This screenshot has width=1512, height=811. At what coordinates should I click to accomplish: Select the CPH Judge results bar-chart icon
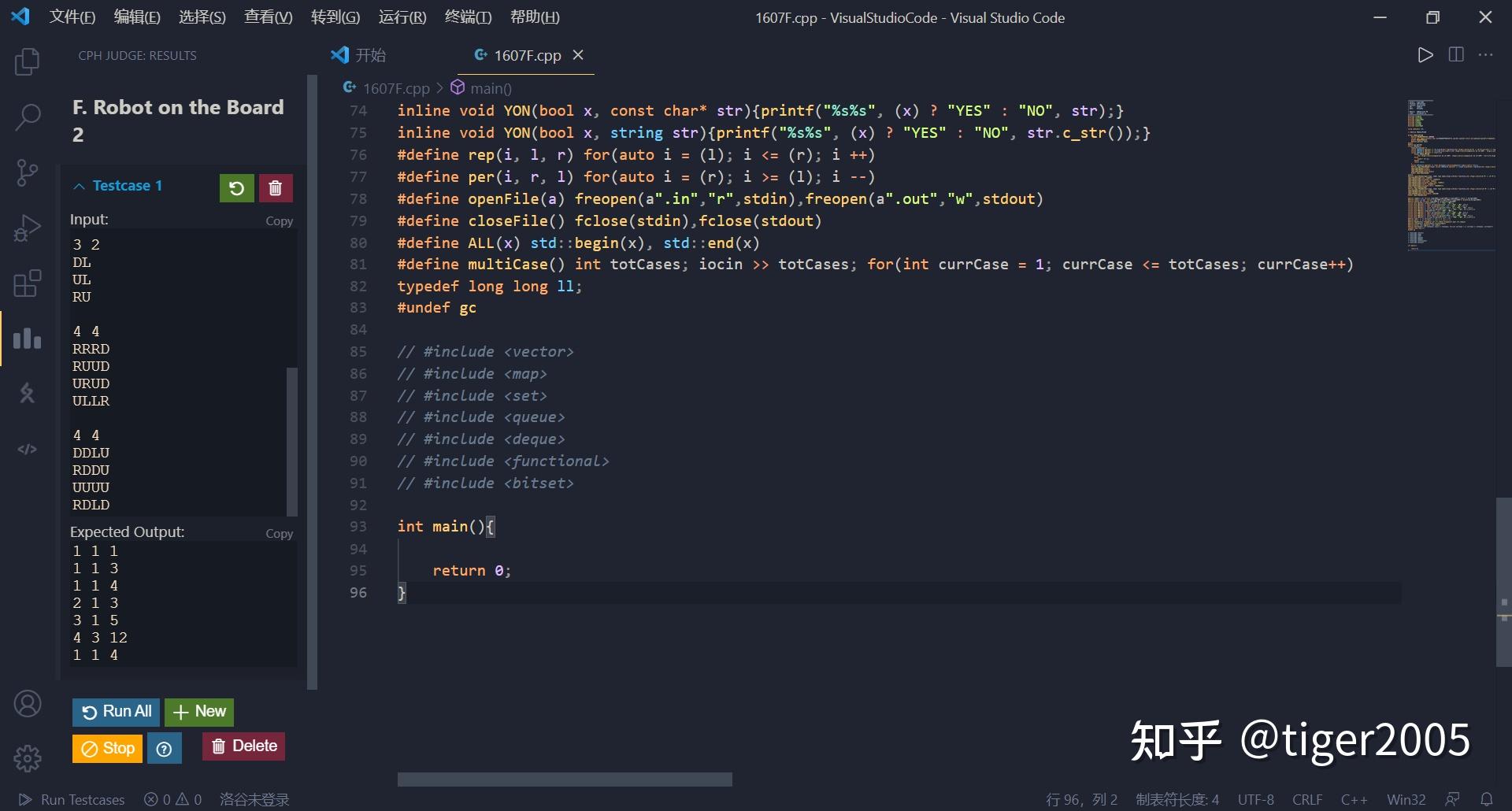(28, 339)
